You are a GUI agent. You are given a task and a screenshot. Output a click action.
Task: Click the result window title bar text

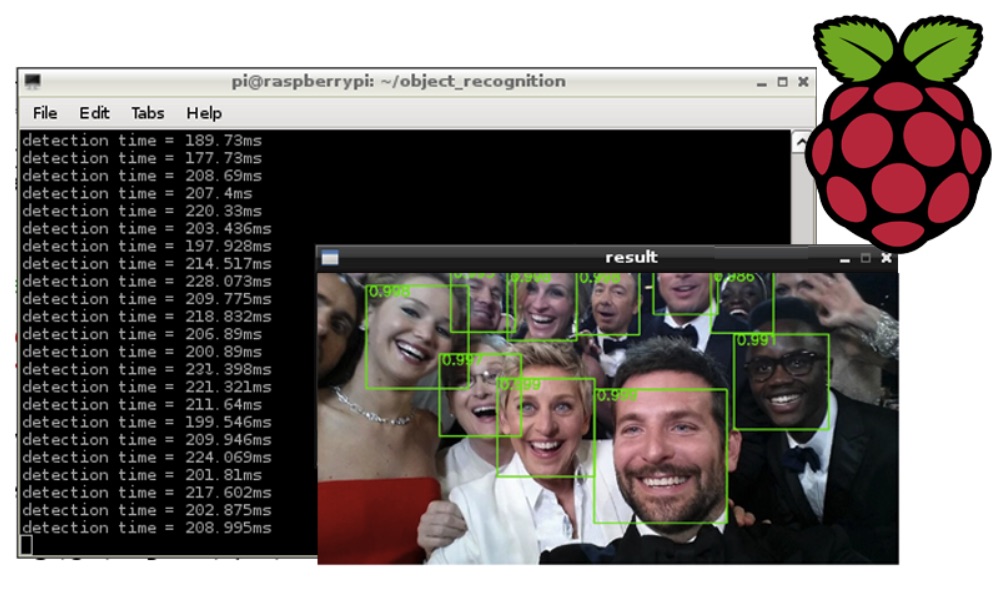(631, 257)
